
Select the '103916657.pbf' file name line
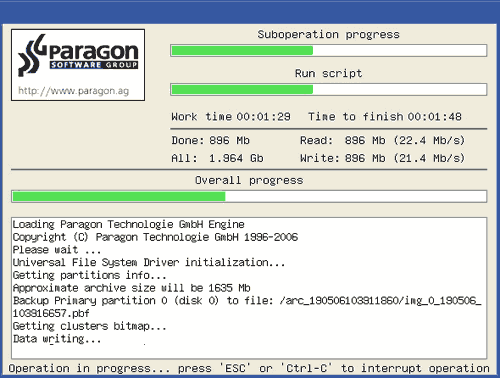pos(51,313)
